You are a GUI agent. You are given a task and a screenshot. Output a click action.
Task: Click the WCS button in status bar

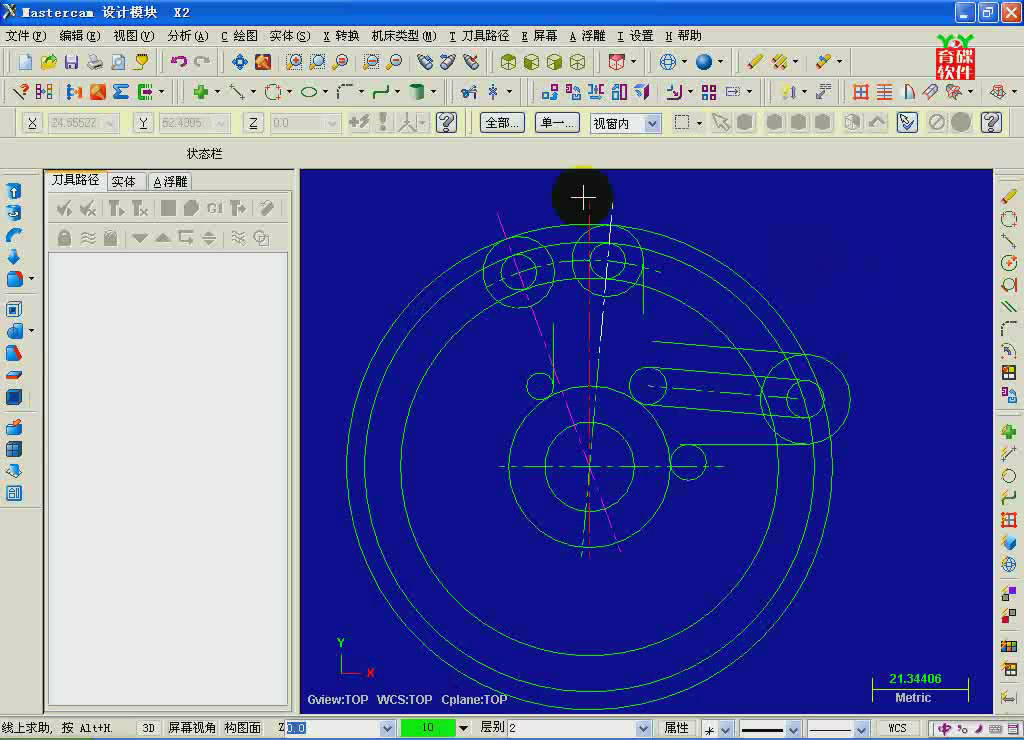(x=897, y=728)
